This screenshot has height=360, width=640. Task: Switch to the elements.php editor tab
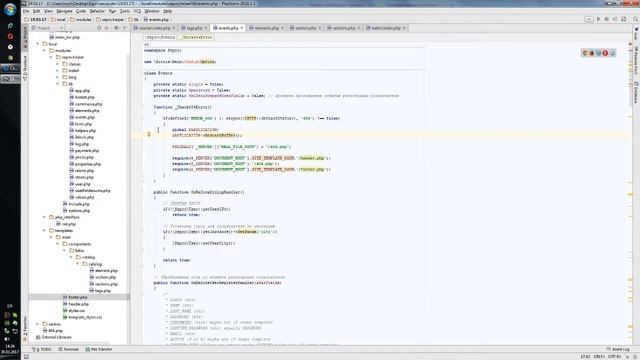pos(266,28)
